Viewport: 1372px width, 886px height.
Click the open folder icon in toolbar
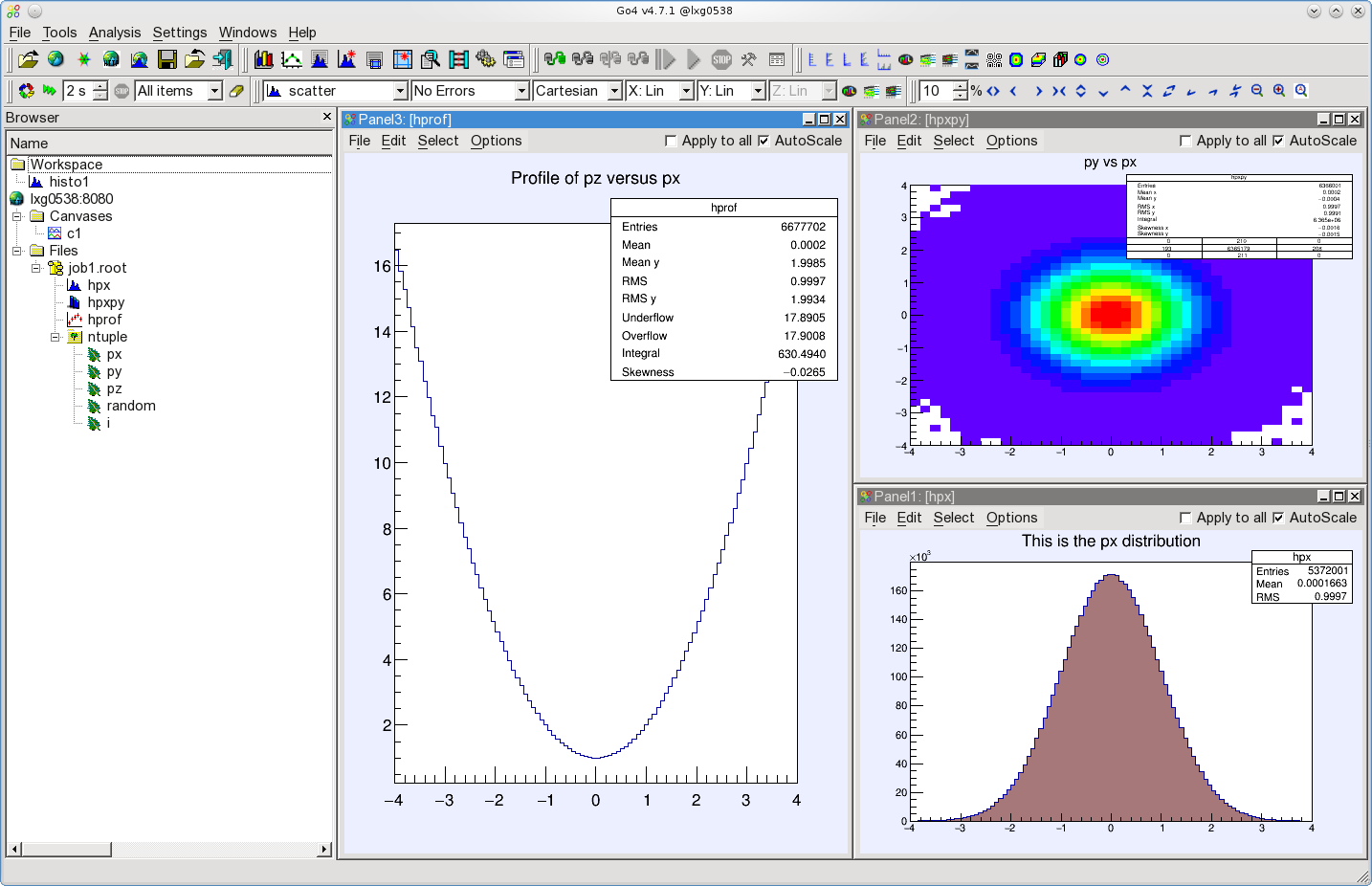(28, 59)
